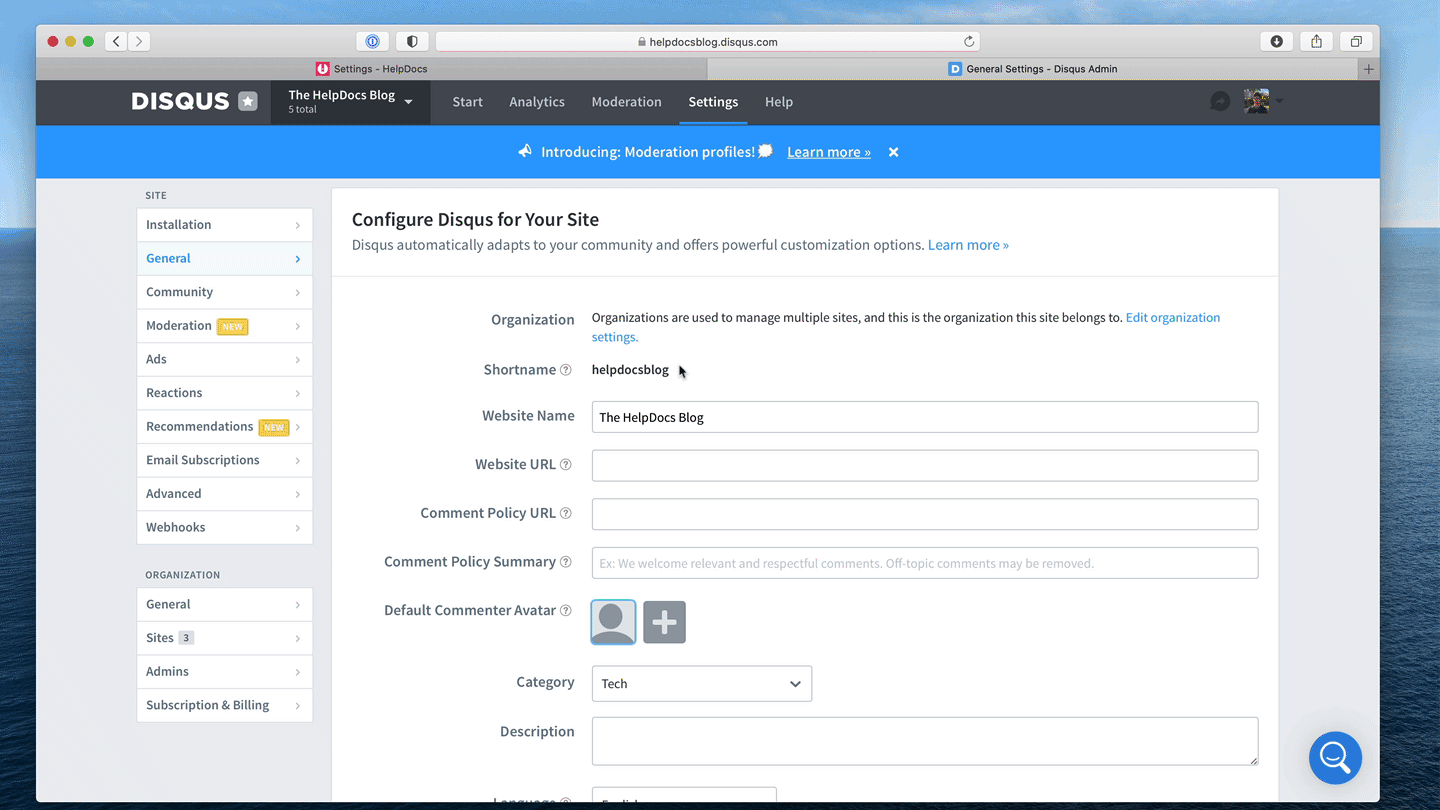The width and height of the screenshot is (1440, 810).
Task: Click into the Comment Policy URL field
Action: click(x=925, y=514)
